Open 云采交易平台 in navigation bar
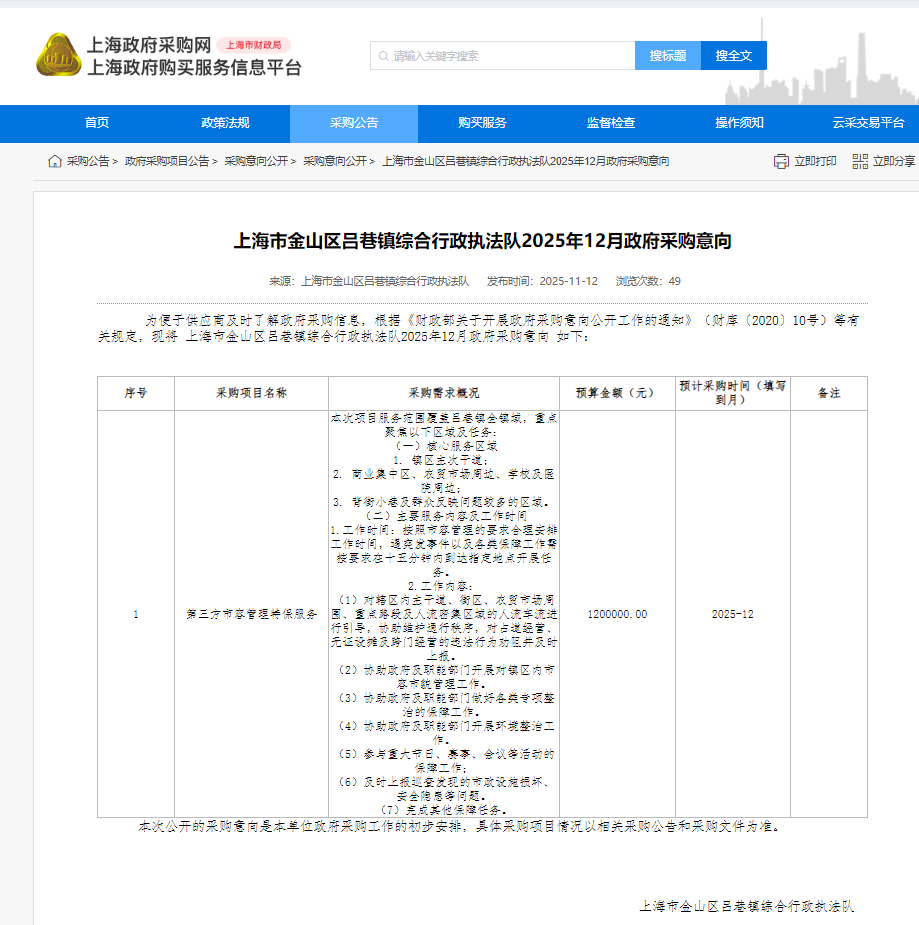The height and width of the screenshot is (925, 919). coord(868,123)
